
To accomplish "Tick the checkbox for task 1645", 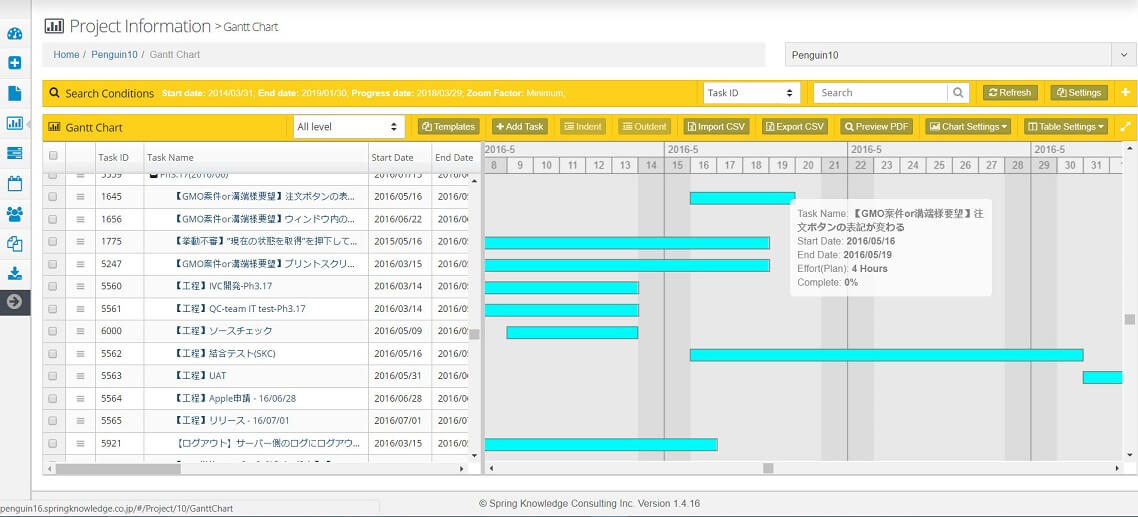I will 53,197.
